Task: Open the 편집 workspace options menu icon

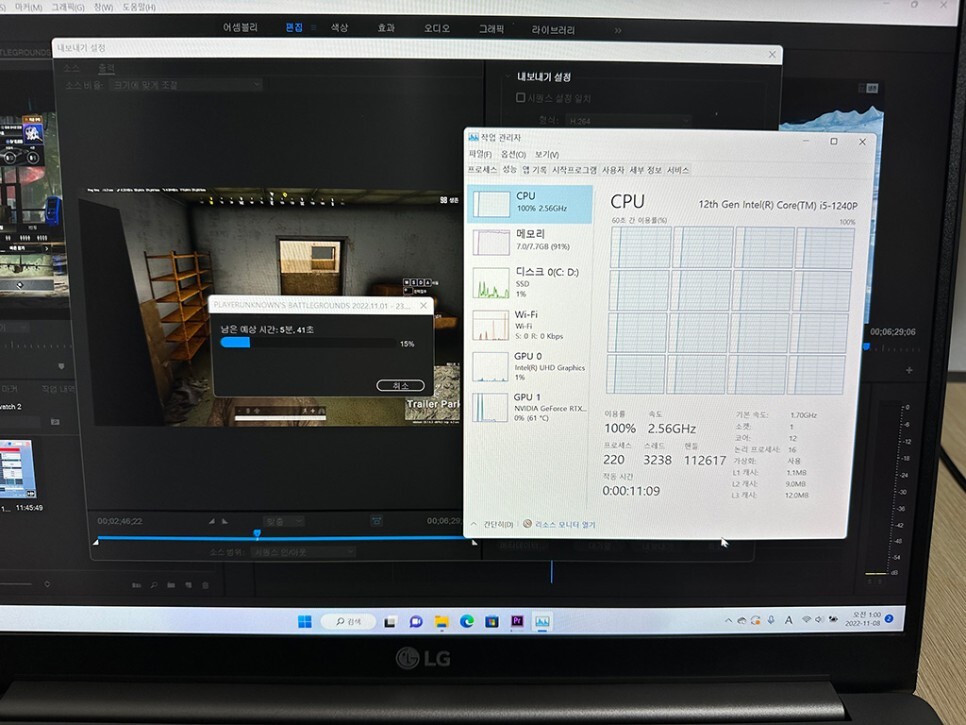Action: tap(314, 28)
